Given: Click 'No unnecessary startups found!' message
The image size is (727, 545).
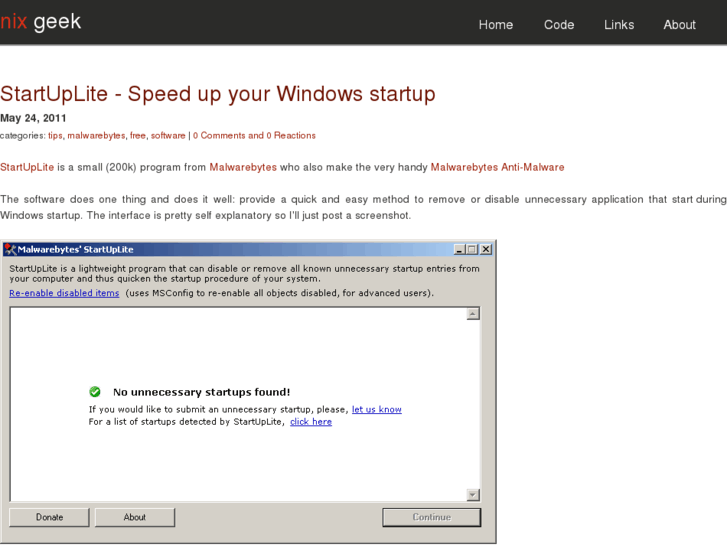Looking at the screenshot, I should (x=202, y=392).
